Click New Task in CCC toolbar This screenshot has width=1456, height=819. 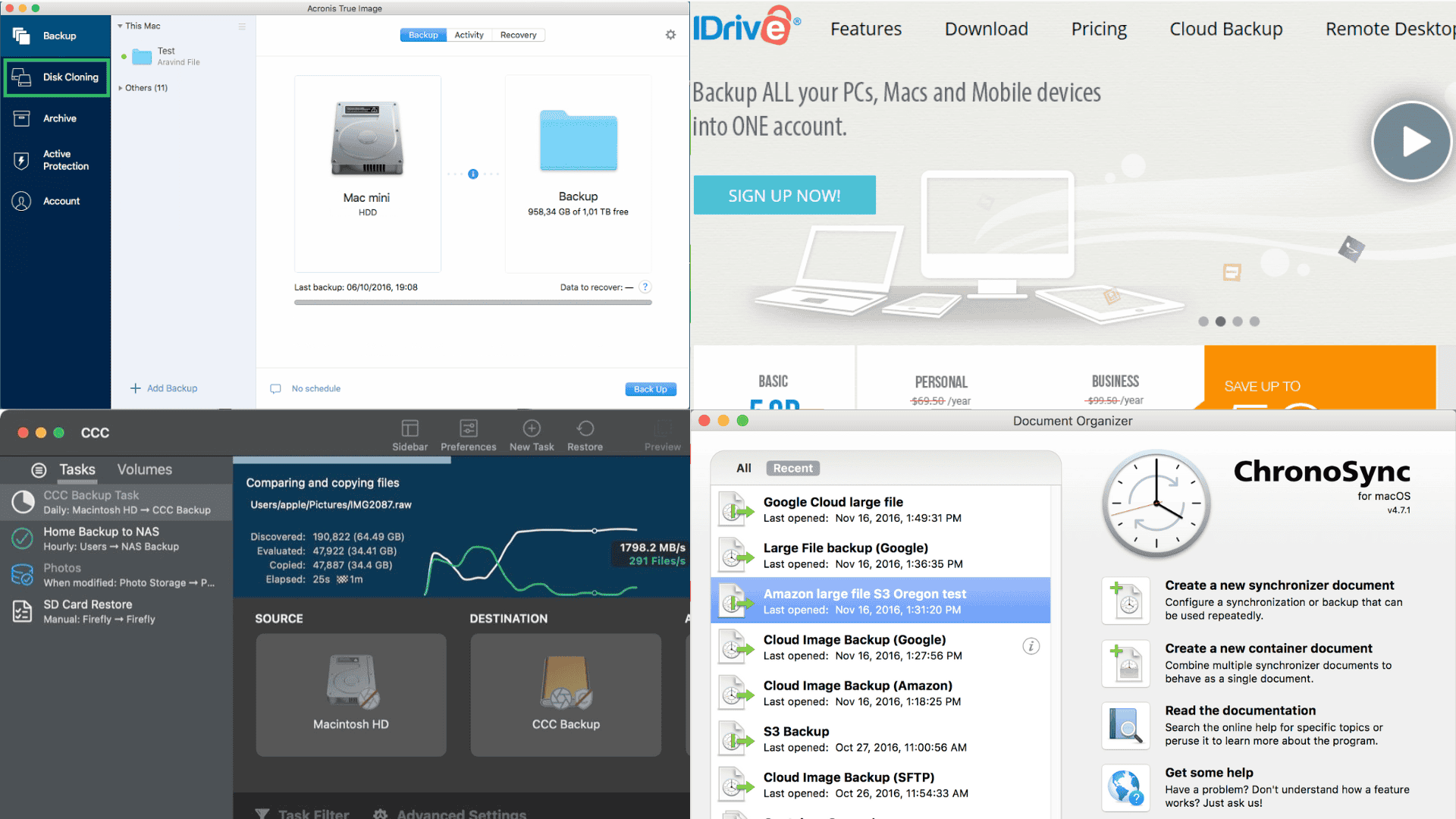pyautogui.click(x=532, y=428)
